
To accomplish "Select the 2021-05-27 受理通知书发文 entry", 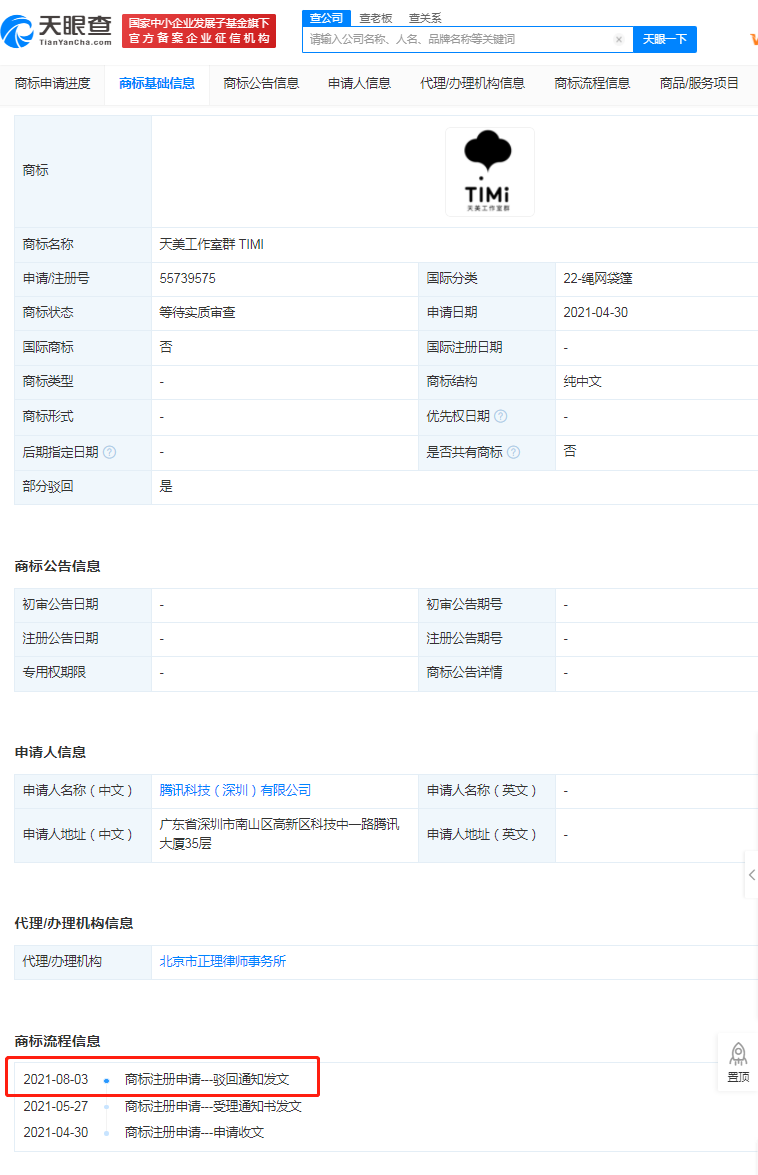I will tap(162, 1106).
